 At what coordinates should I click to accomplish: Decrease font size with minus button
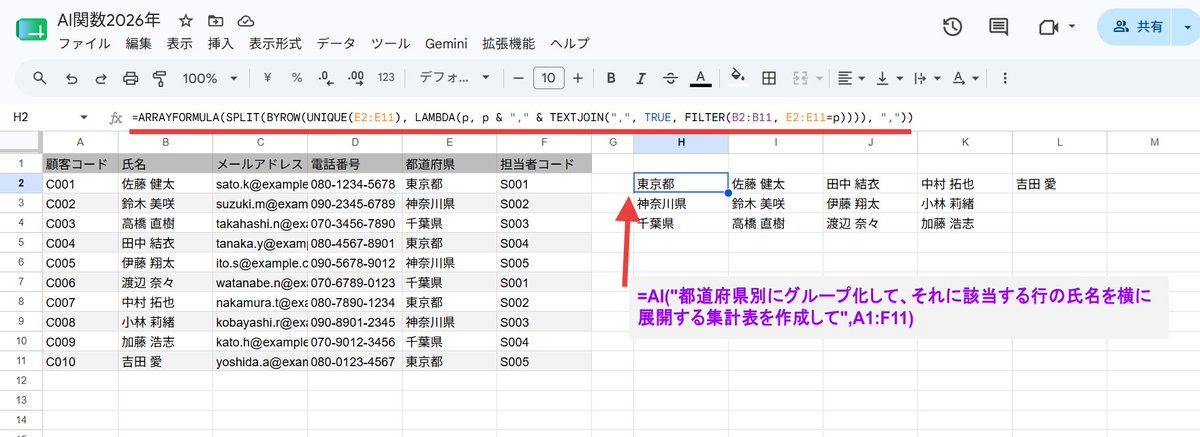[518, 78]
